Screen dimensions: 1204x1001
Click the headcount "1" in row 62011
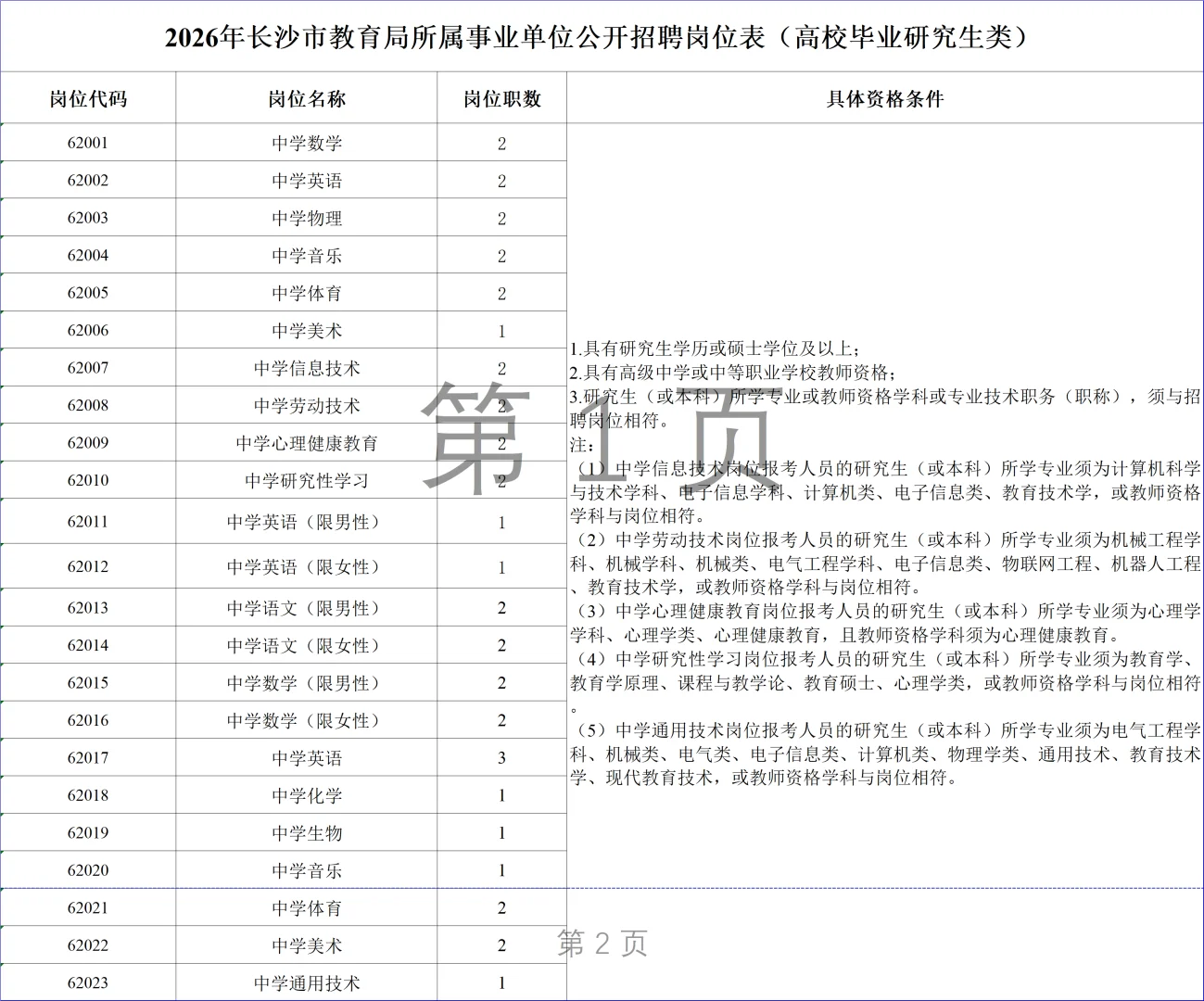pos(501,522)
